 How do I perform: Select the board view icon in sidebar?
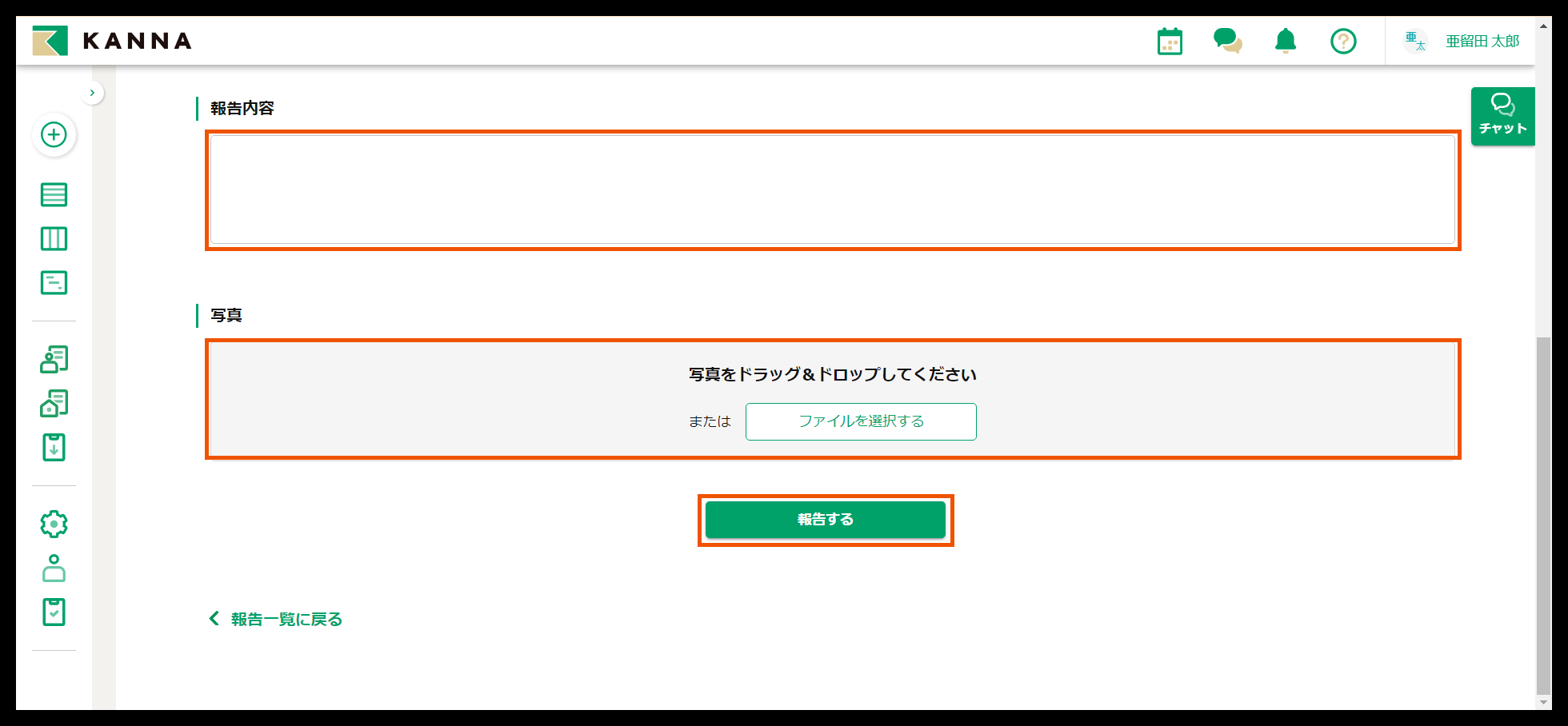[x=53, y=238]
